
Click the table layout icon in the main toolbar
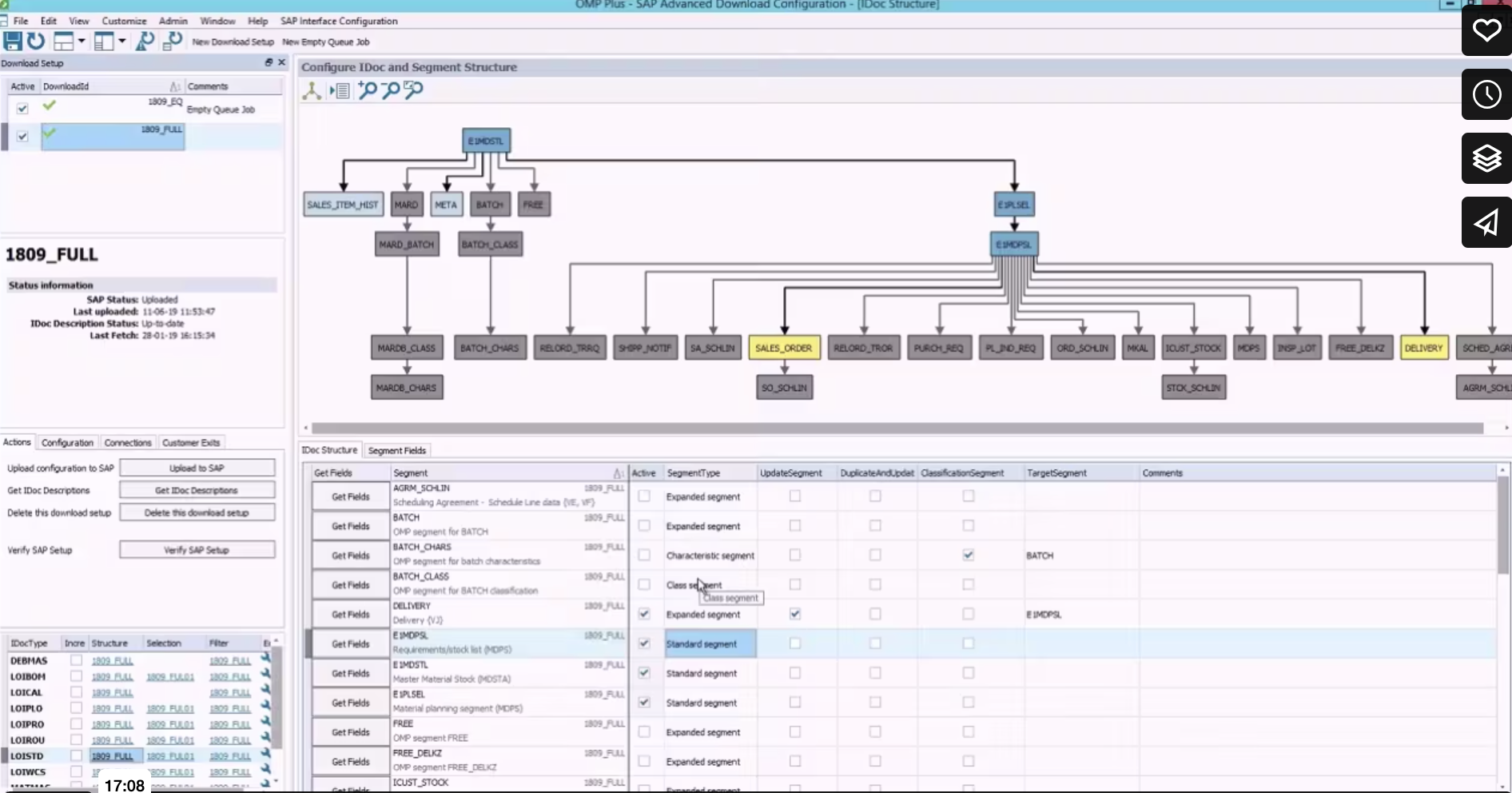pyautogui.click(x=64, y=42)
